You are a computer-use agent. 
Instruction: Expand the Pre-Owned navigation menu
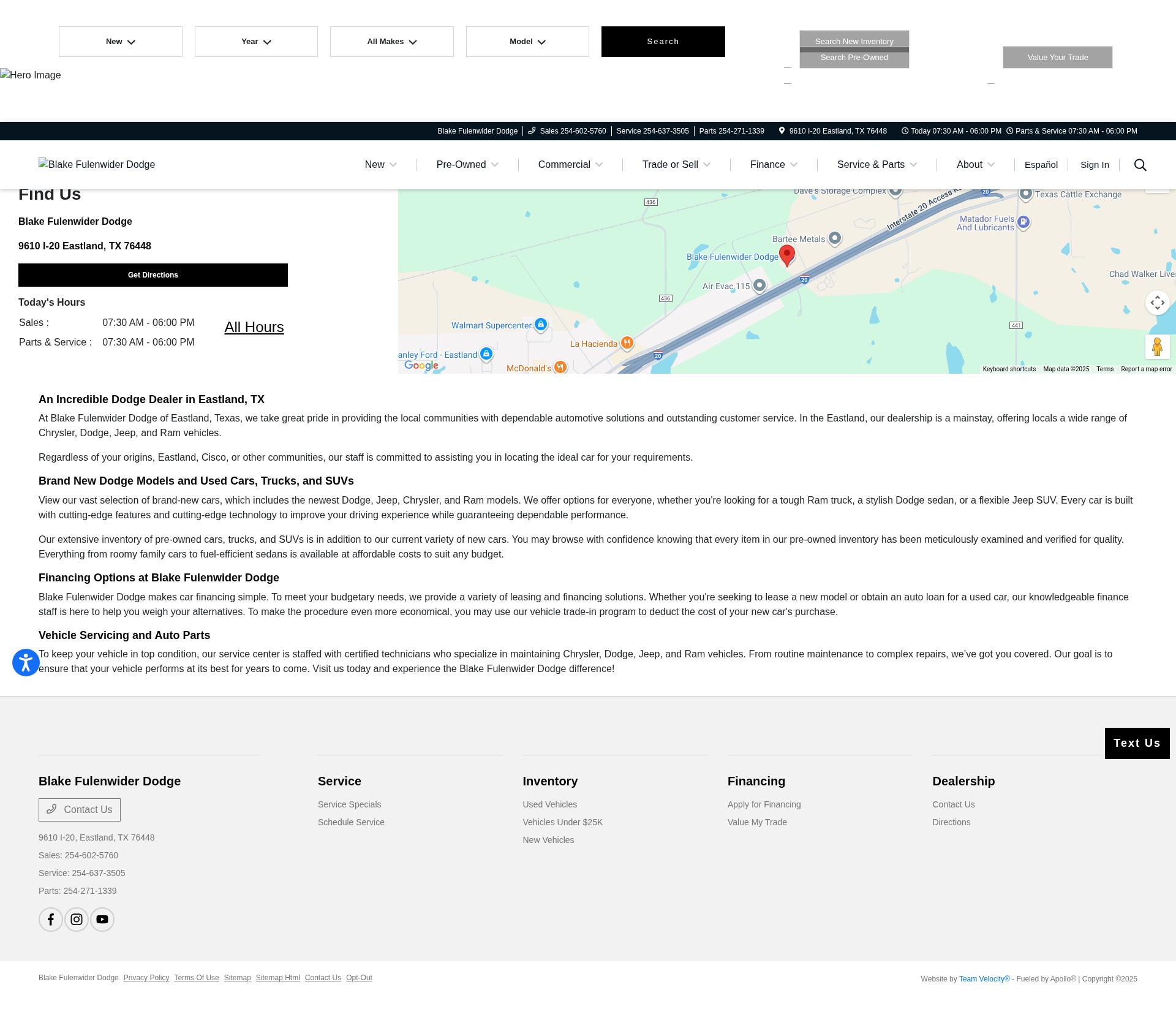coord(467,165)
